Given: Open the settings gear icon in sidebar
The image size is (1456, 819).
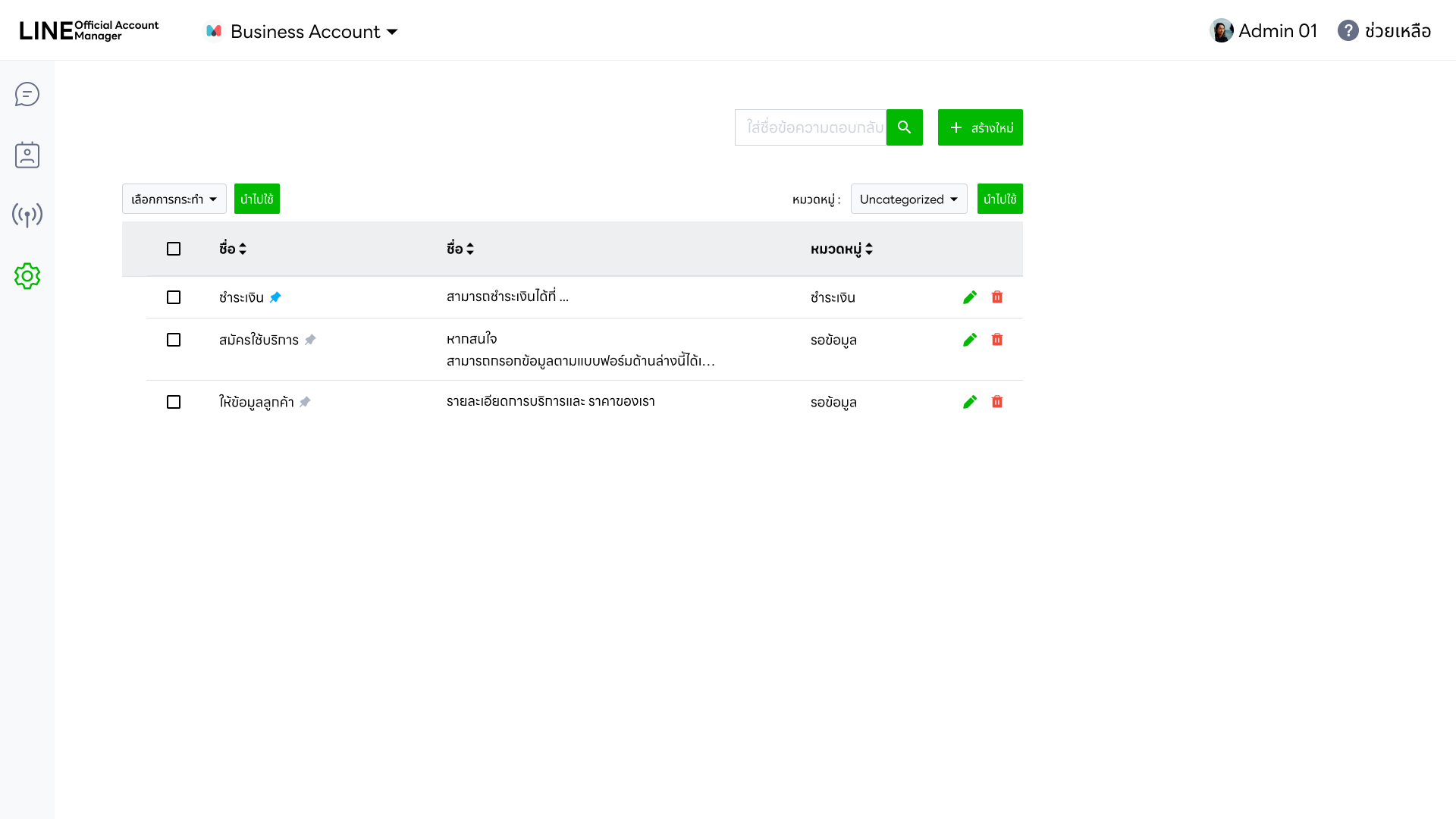Looking at the screenshot, I should pos(27,276).
